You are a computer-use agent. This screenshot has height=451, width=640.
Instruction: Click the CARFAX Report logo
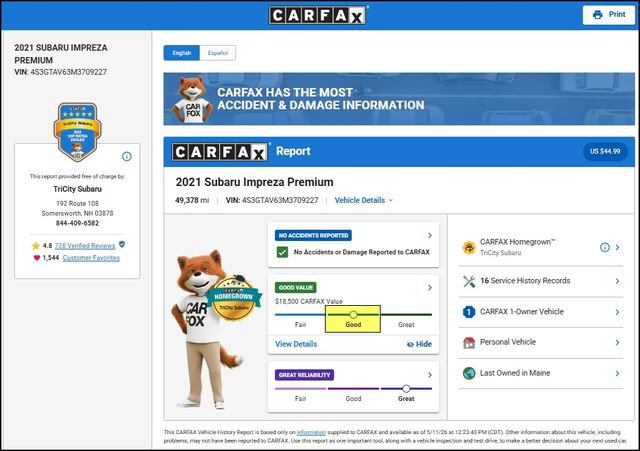coord(220,152)
